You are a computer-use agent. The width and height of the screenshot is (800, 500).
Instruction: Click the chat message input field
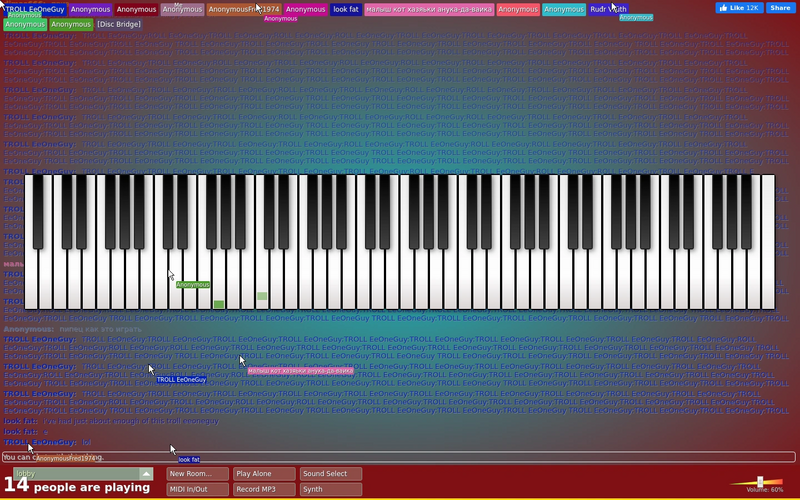click(x=398, y=457)
